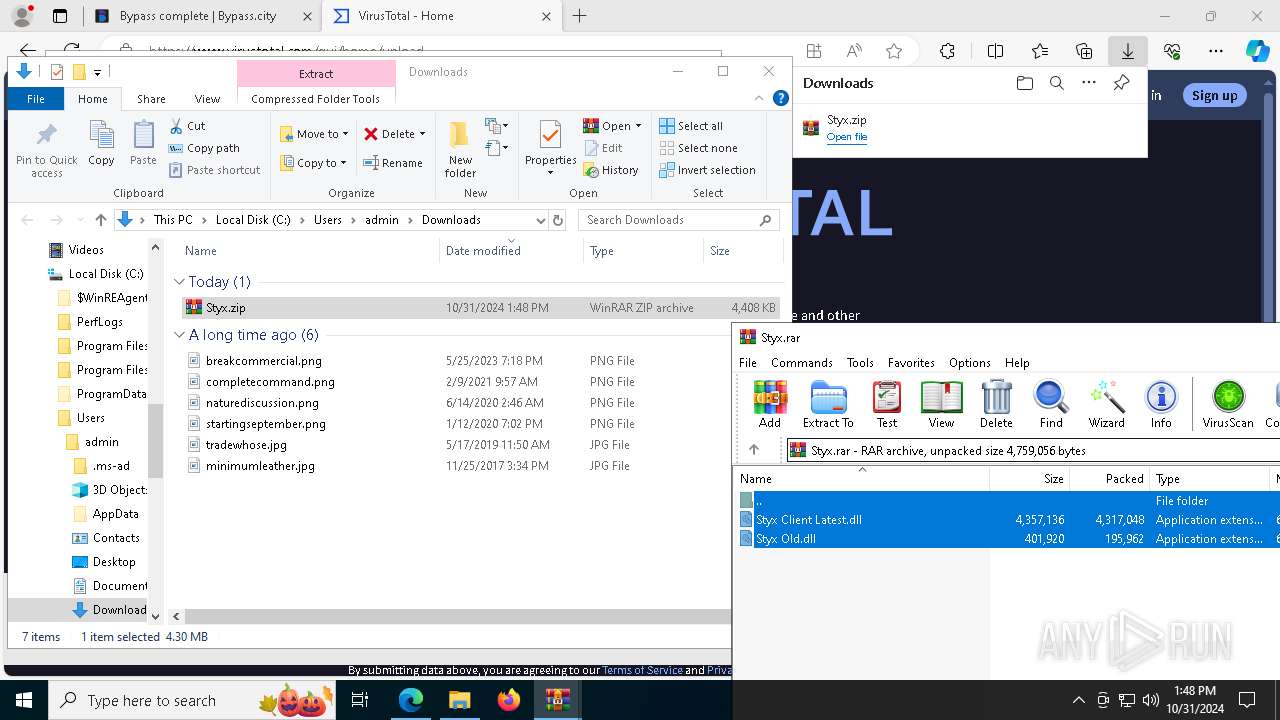Click Copy path in the ribbon
1280x720 pixels.
click(x=204, y=148)
